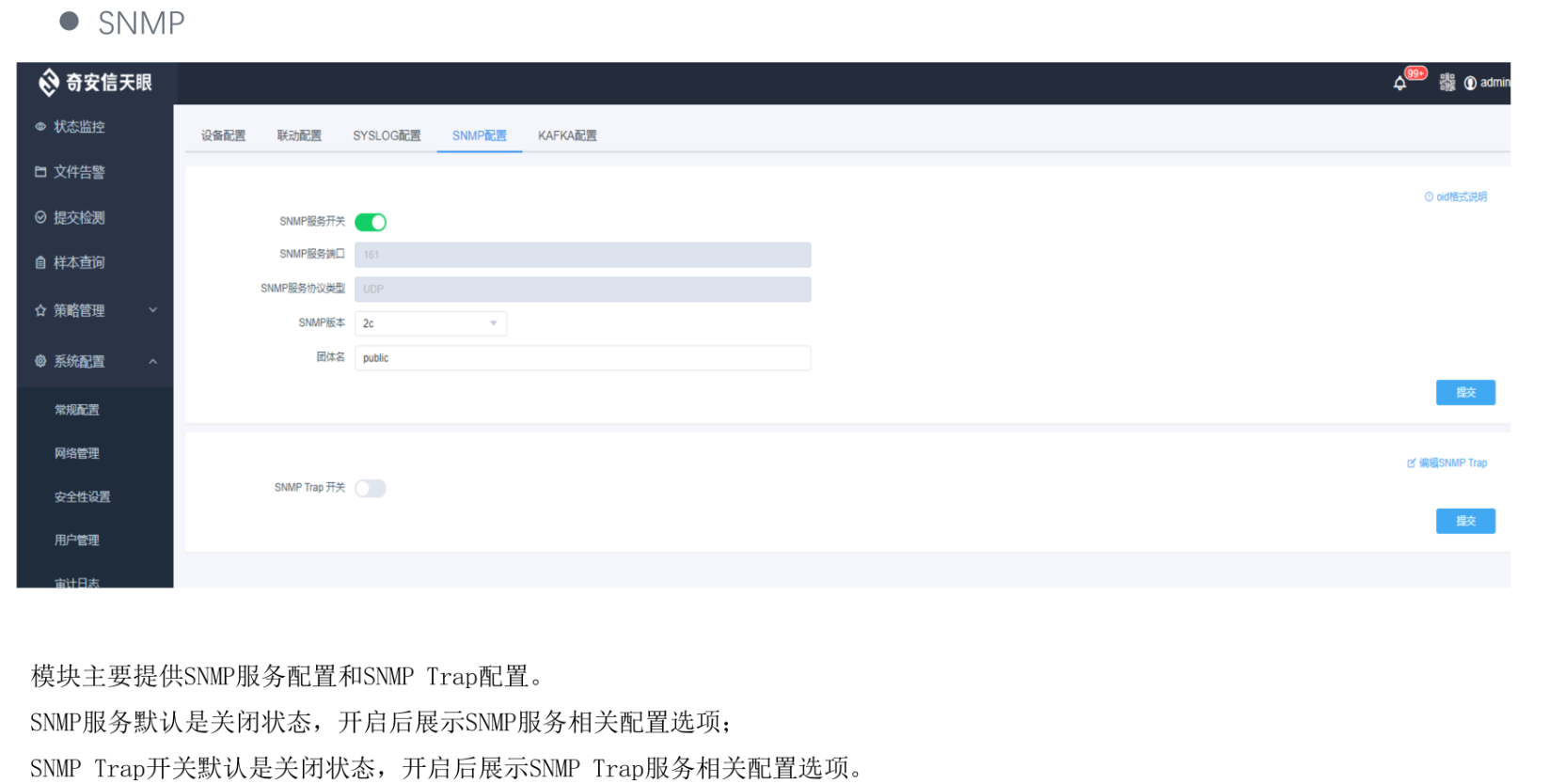Open 状态监控 from the sidebar
The width and height of the screenshot is (1549, 784).
tap(79, 127)
